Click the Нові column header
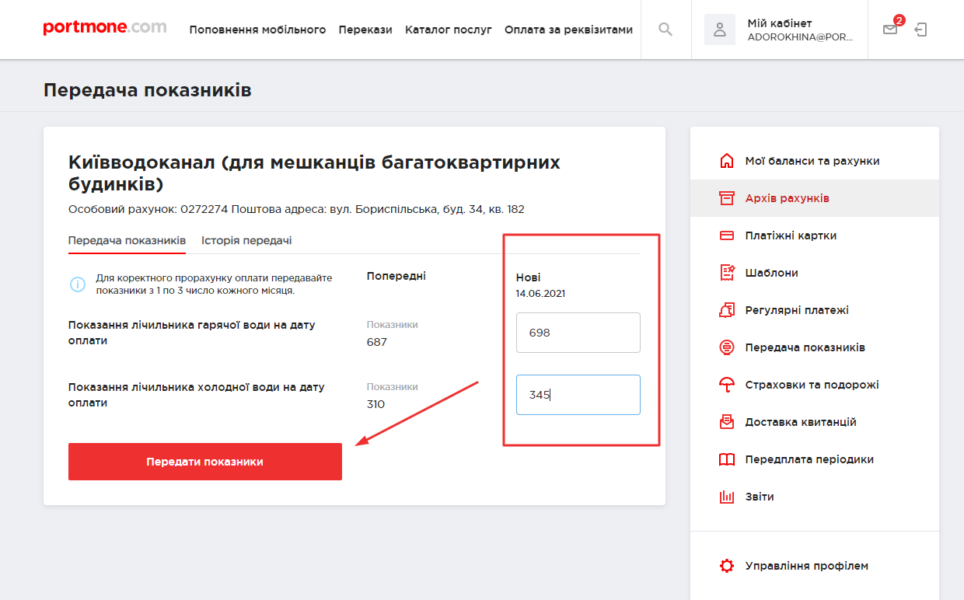 (528, 277)
